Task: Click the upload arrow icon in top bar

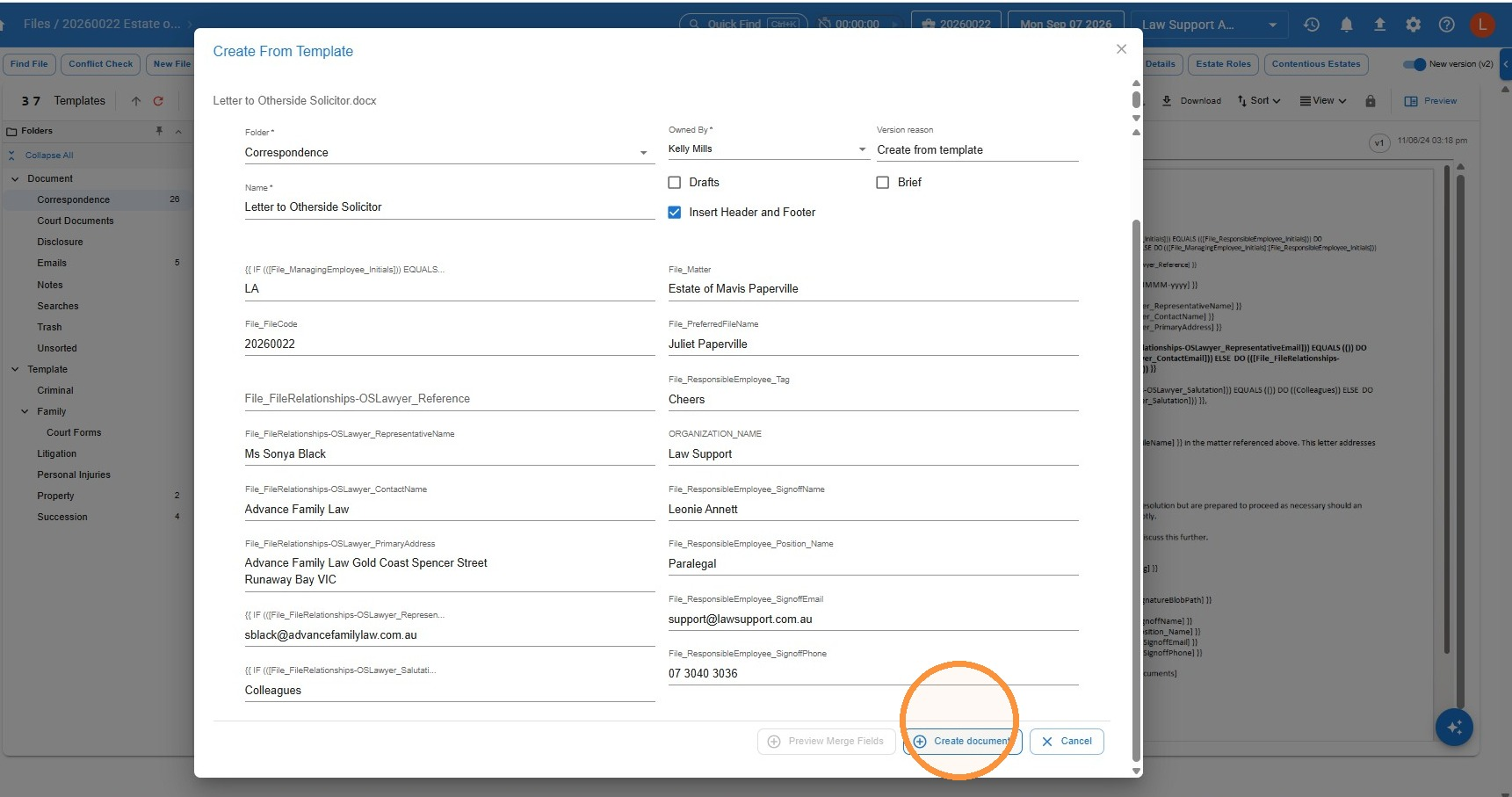Action: (x=1379, y=25)
